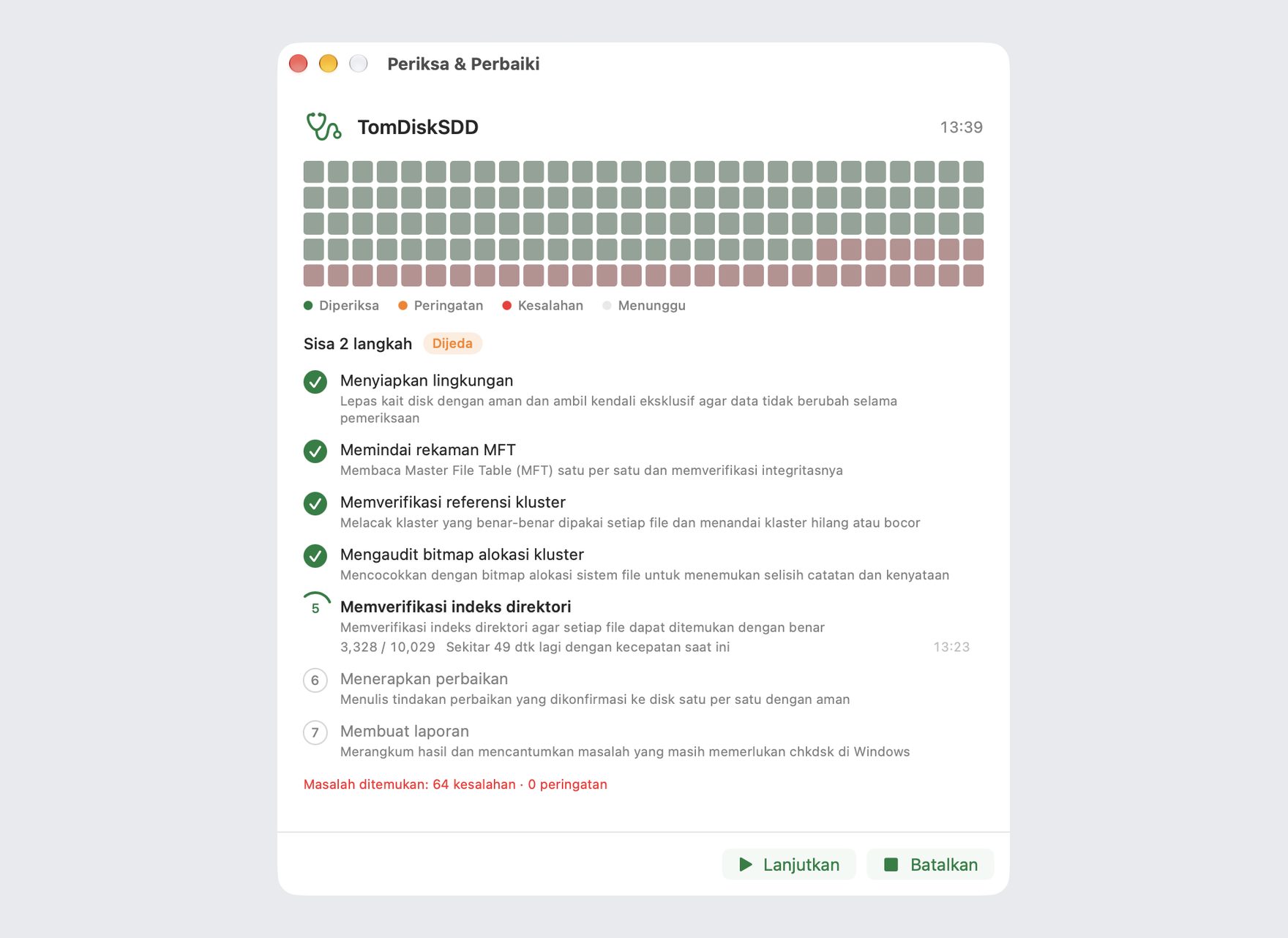
Task: Select the Memverifikasi indeks direktori step title
Action: pyautogui.click(x=455, y=607)
